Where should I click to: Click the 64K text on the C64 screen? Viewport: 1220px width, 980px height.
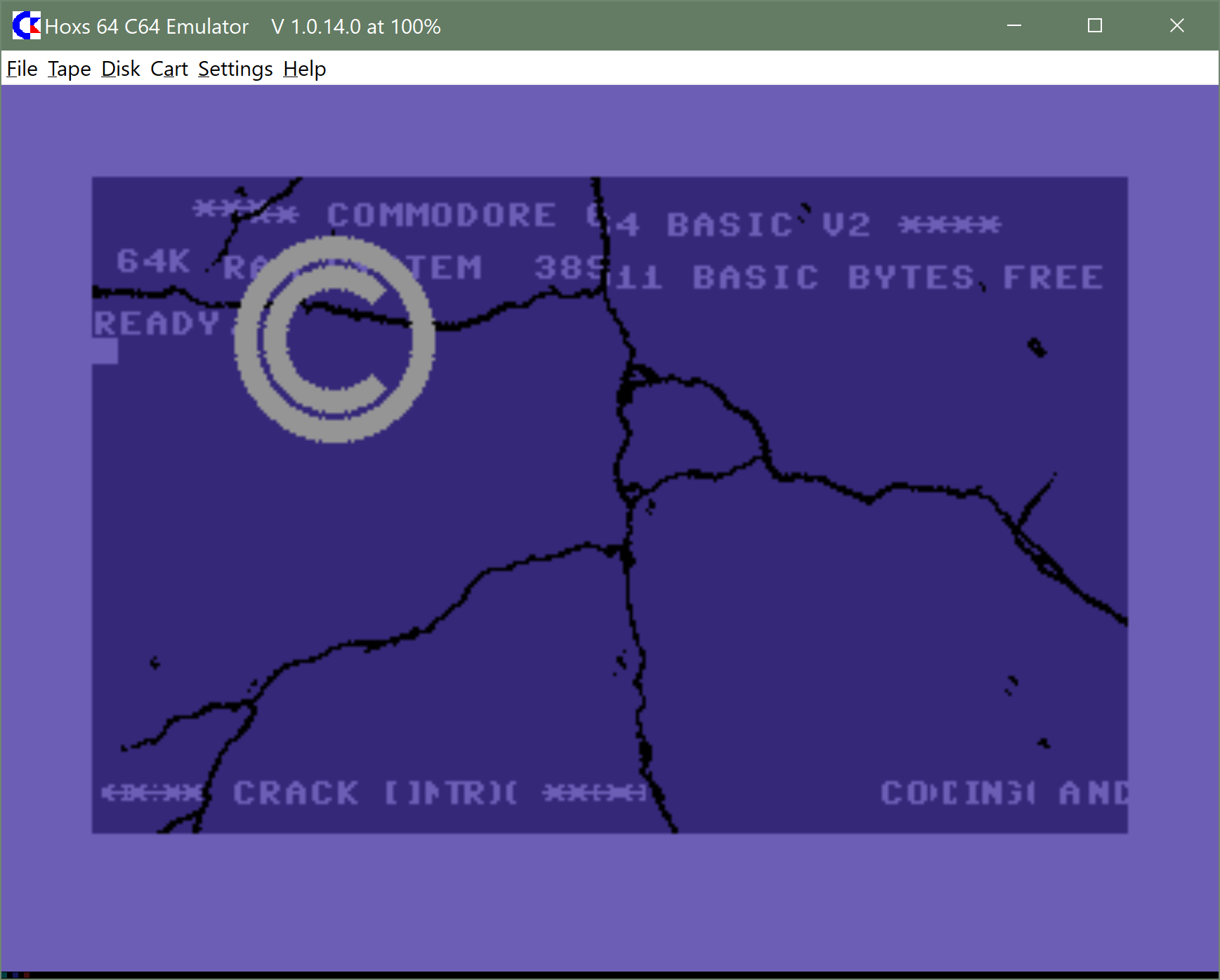click(153, 261)
